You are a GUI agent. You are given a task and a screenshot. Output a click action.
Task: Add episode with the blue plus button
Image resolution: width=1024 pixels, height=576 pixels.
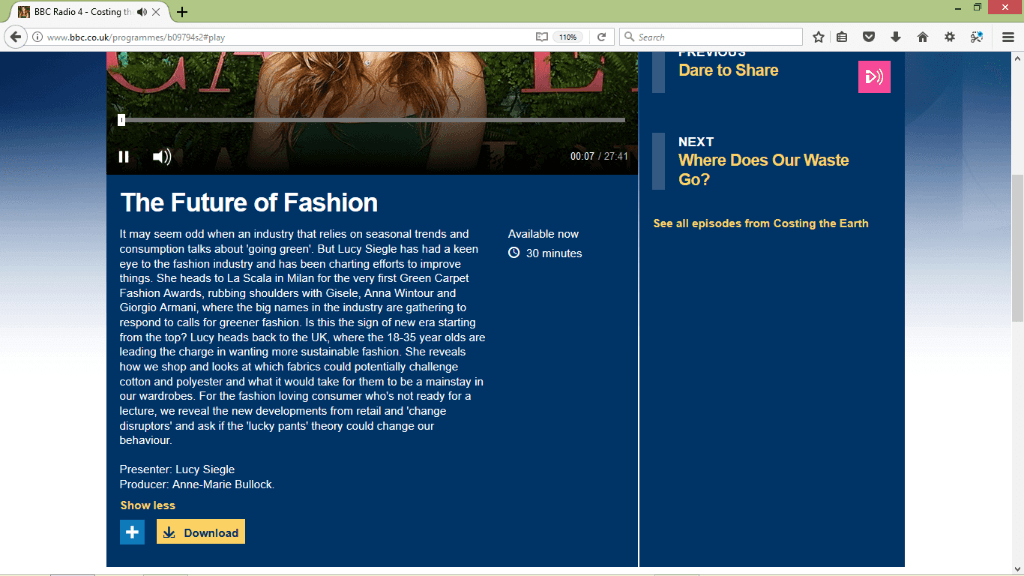pos(132,532)
